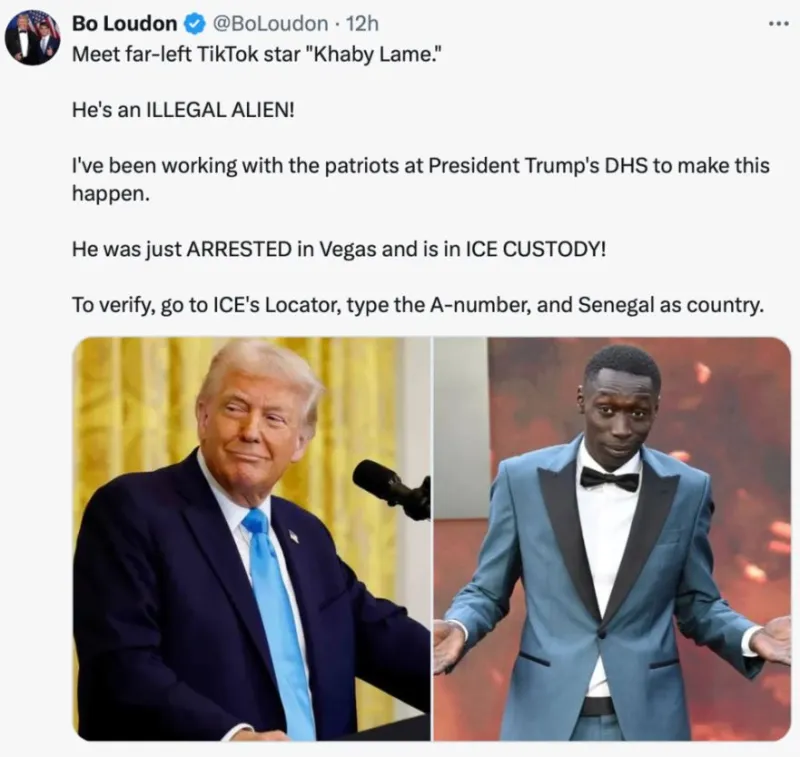Click the light blue necktie in left photo
The height and width of the screenshot is (757, 800).
280,622
